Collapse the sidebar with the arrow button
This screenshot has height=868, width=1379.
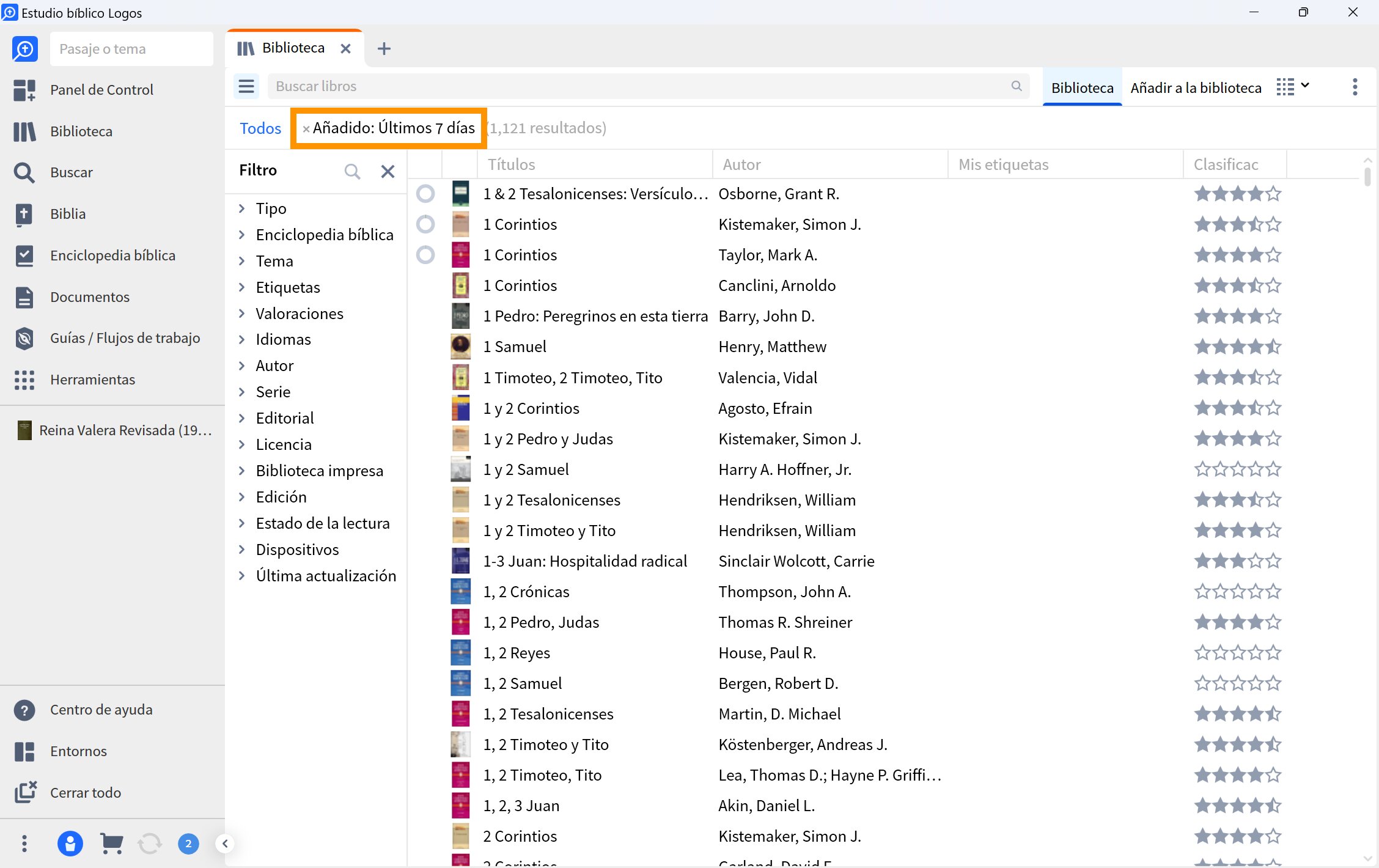point(225,844)
